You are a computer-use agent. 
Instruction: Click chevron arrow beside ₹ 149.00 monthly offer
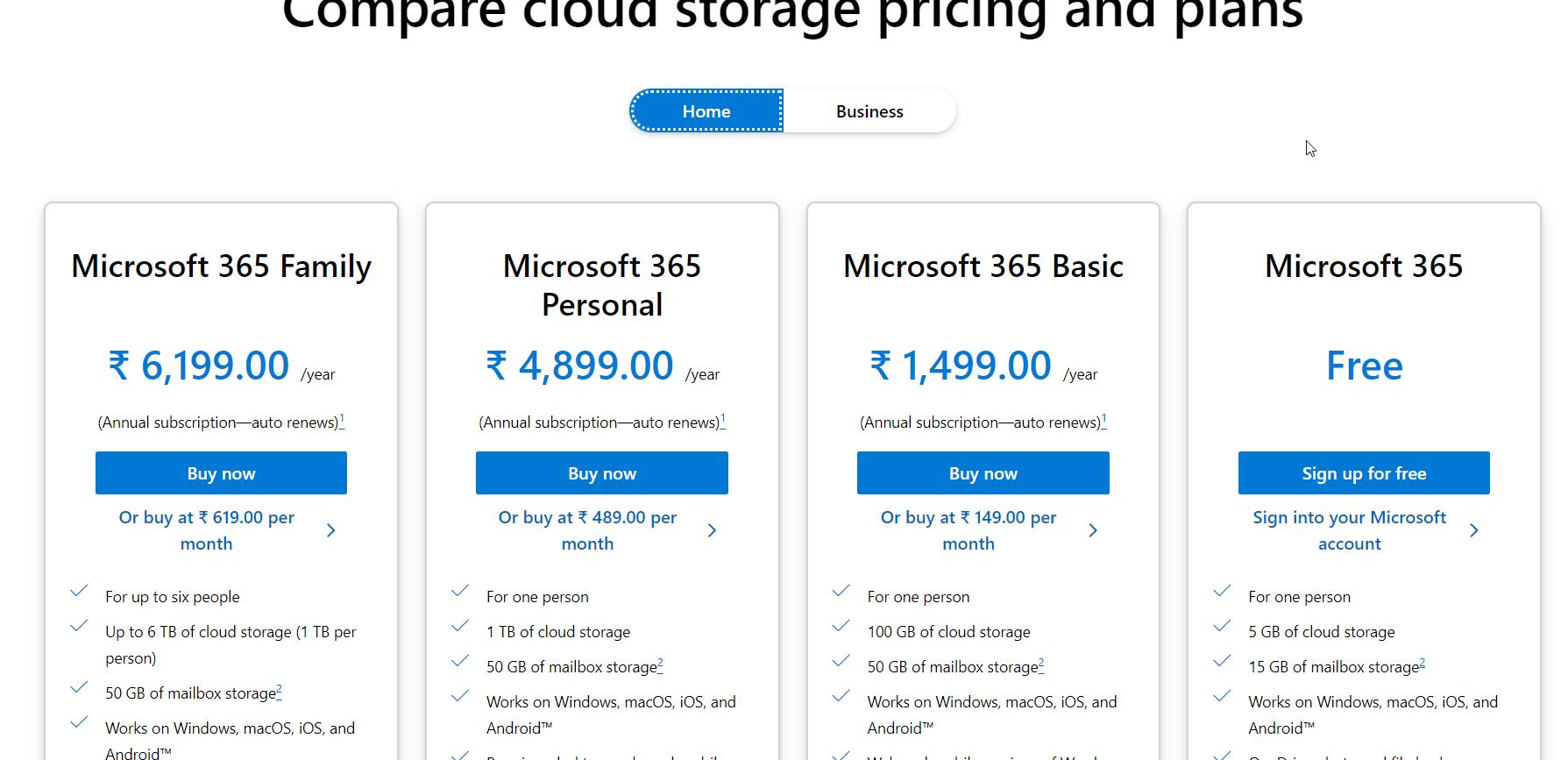[x=1093, y=530]
